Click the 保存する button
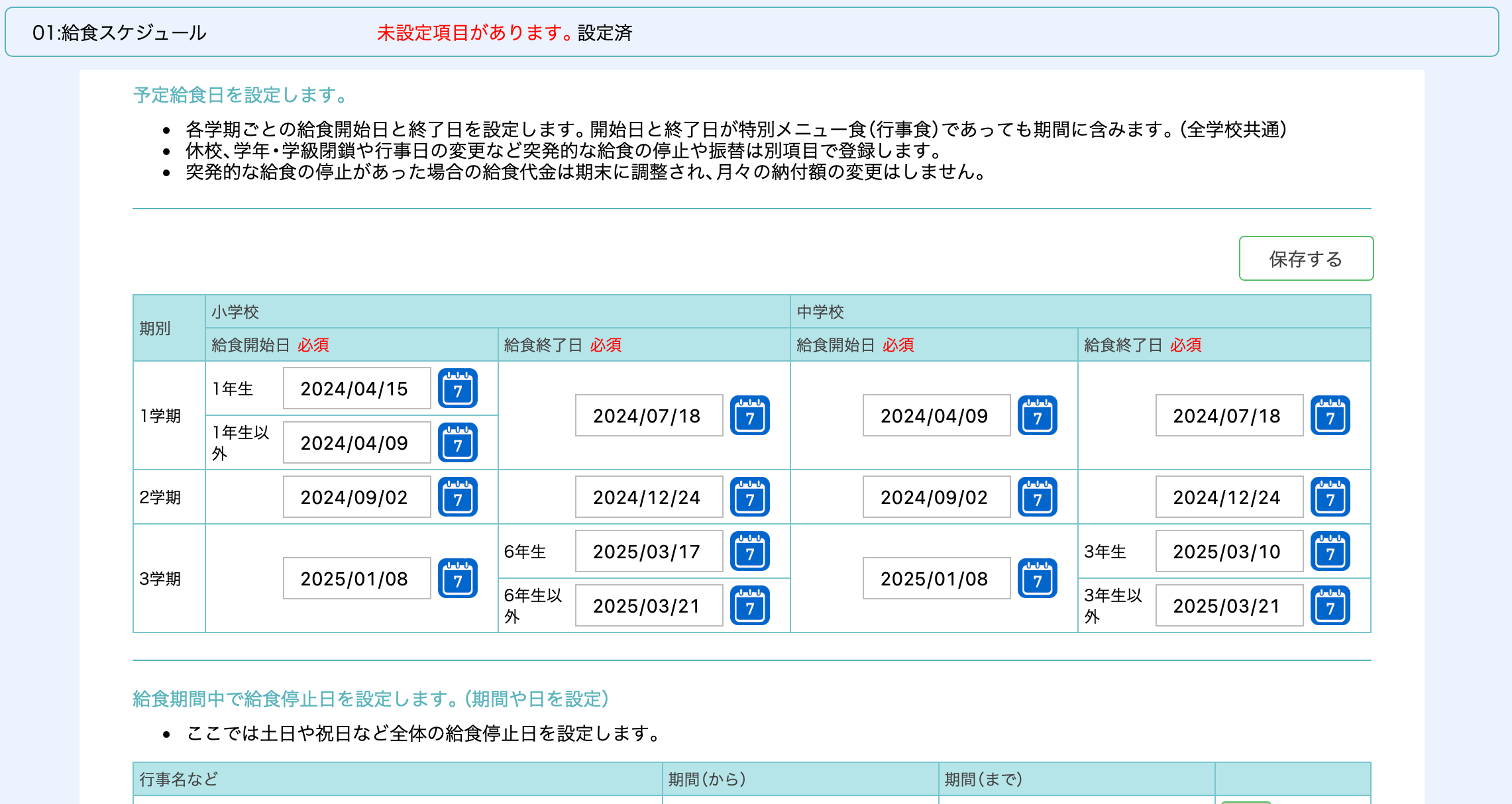The height and width of the screenshot is (804, 1512). click(x=1305, y=258)
